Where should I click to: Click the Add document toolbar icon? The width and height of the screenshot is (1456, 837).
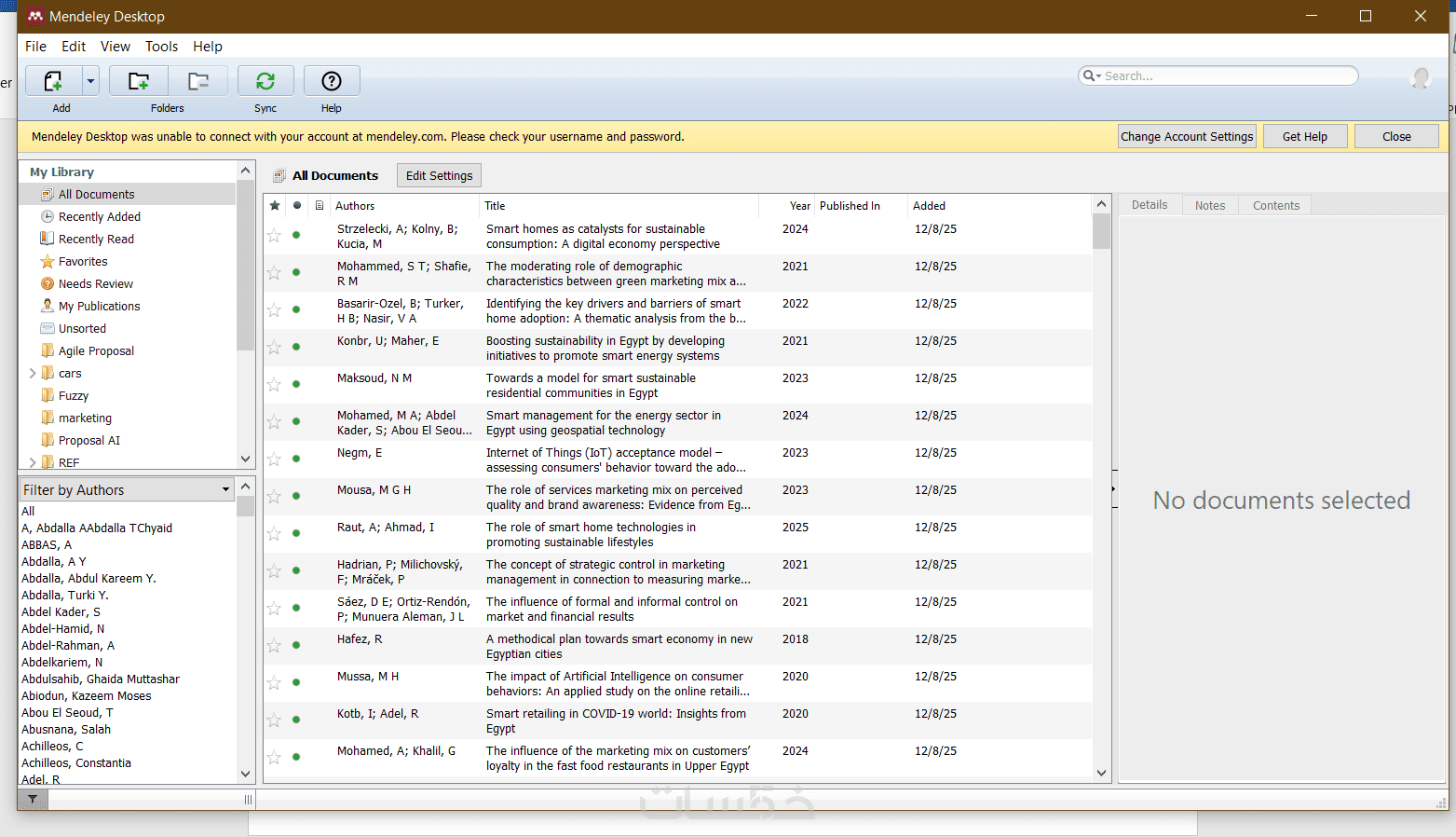[54, 81]
